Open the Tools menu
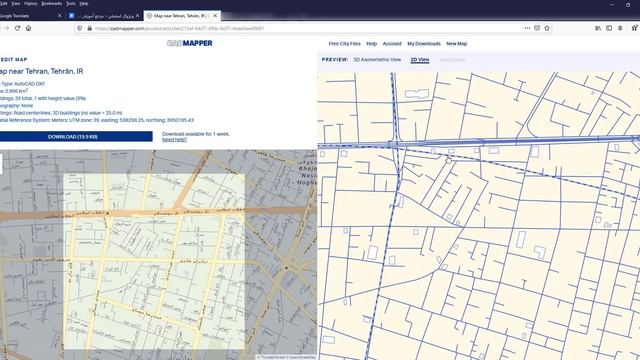This screenshot has width=640, height=360. 71,3
